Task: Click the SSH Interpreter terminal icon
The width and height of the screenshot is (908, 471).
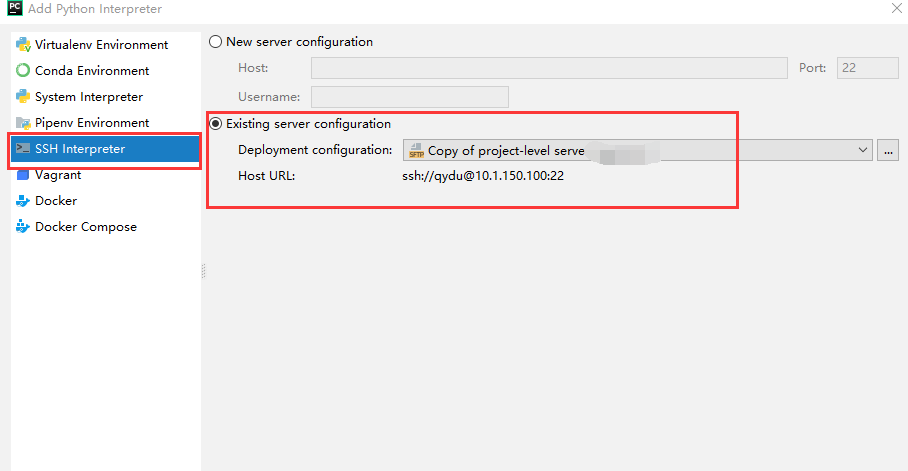Action: 23,149
